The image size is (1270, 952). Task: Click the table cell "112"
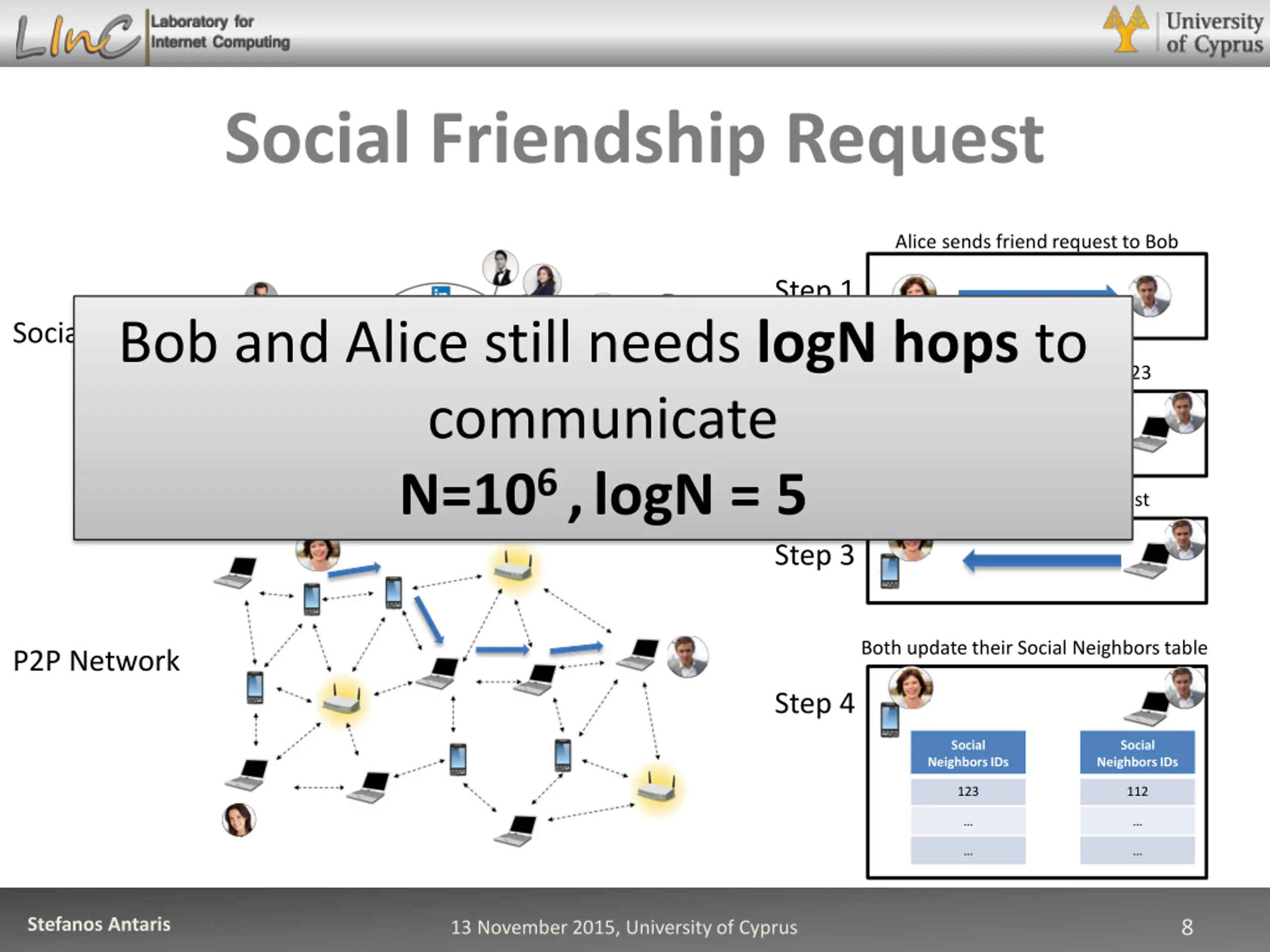1138,791
